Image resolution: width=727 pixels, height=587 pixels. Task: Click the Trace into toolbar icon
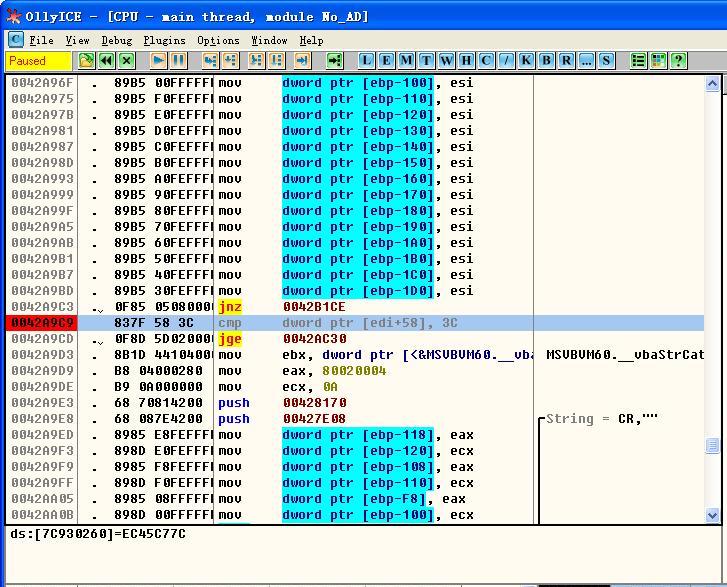coord(256,61)
